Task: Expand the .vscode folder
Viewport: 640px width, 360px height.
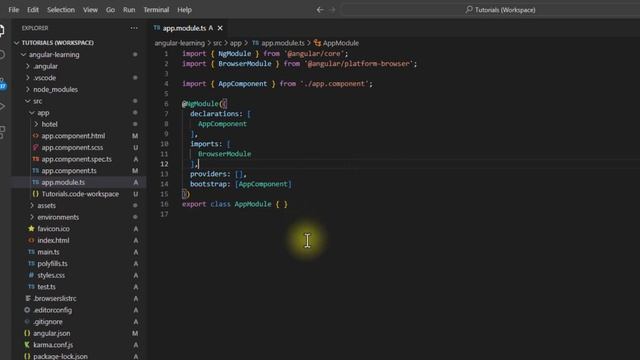Action: [x=44, y=78]
